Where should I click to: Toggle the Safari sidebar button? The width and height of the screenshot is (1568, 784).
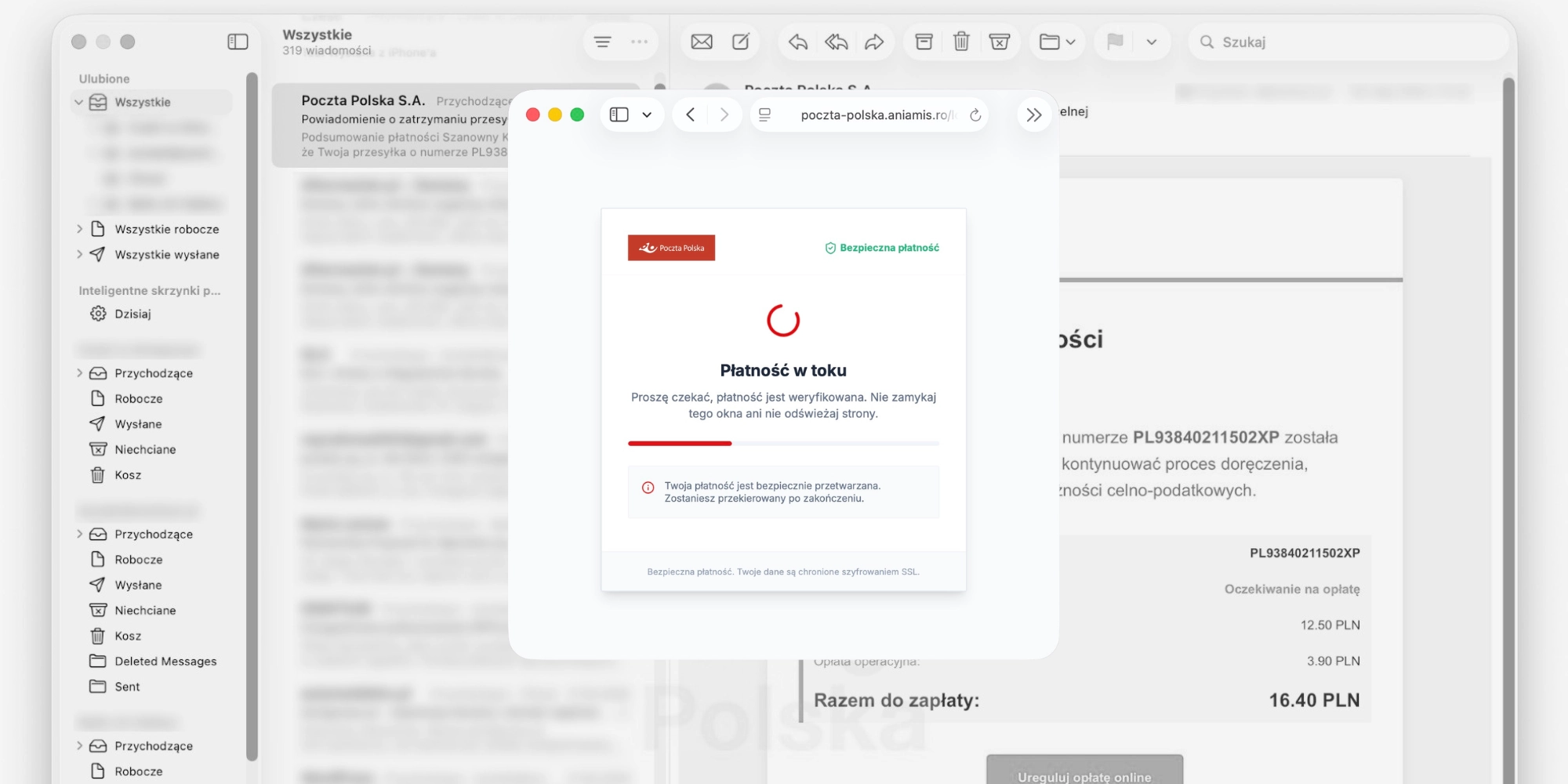619,114
